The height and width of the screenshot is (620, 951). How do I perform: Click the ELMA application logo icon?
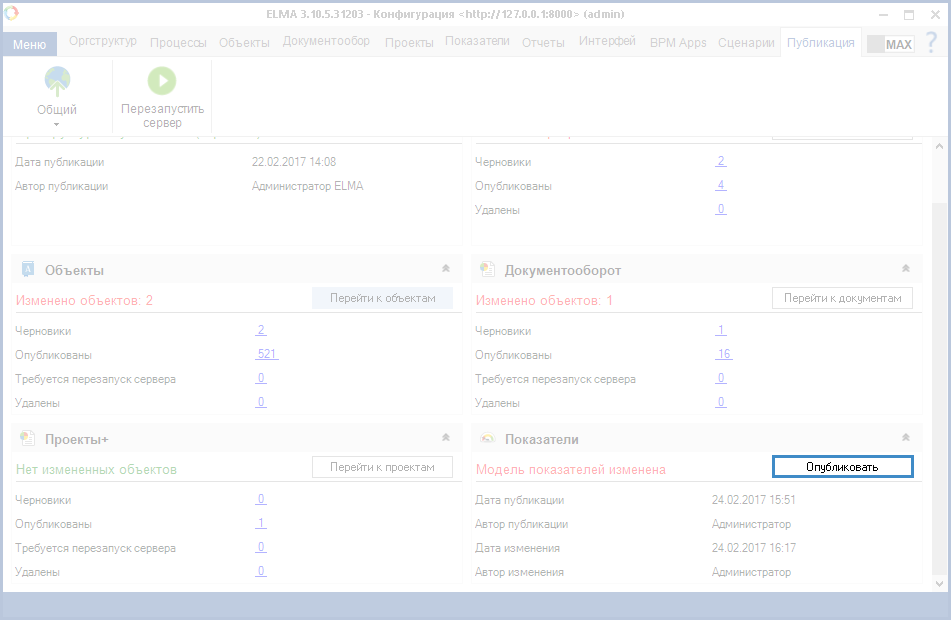click(x=12, y=14)
